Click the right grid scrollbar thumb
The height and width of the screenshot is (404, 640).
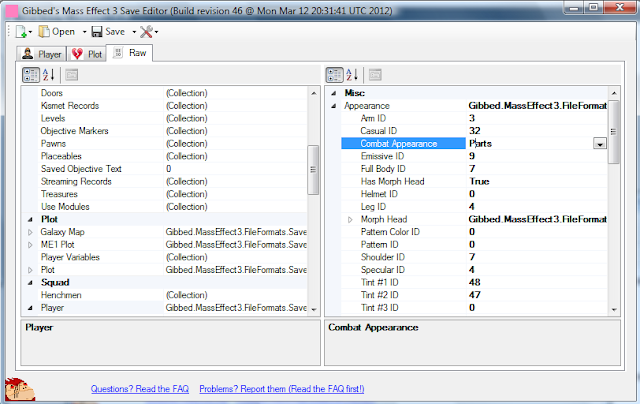[613, 132]
